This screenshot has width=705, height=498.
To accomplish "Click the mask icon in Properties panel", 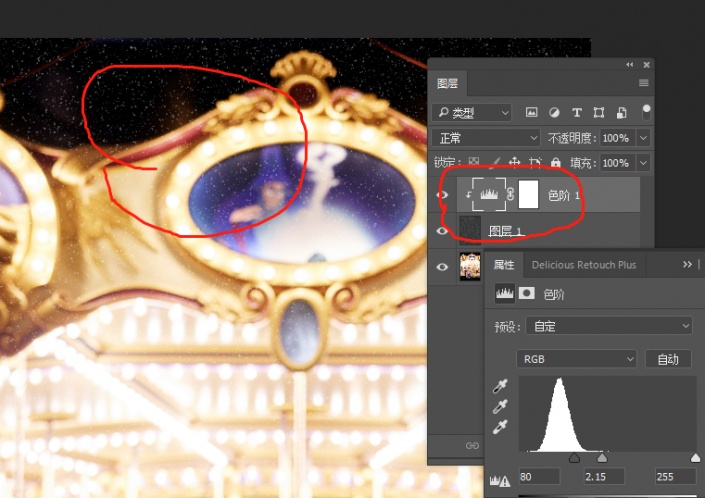I will pos(524,295).
